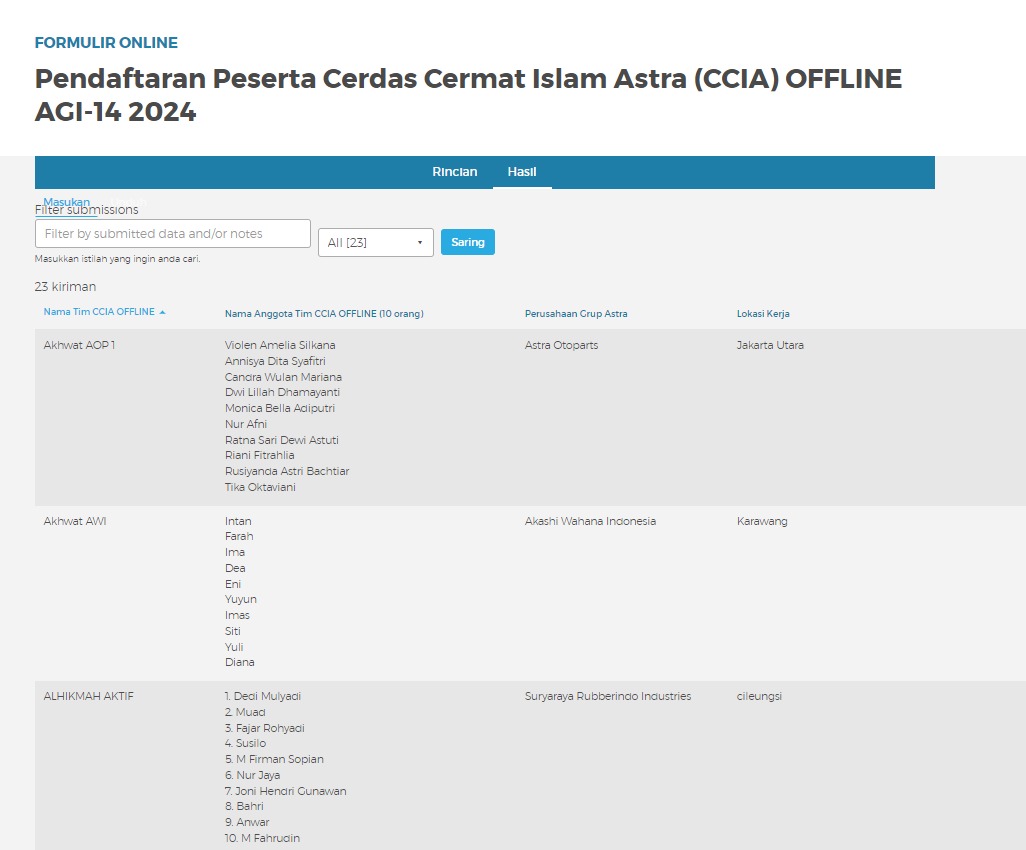Open the All [23] filter dropdown
1026x850 pixels.
coord(375,242)
